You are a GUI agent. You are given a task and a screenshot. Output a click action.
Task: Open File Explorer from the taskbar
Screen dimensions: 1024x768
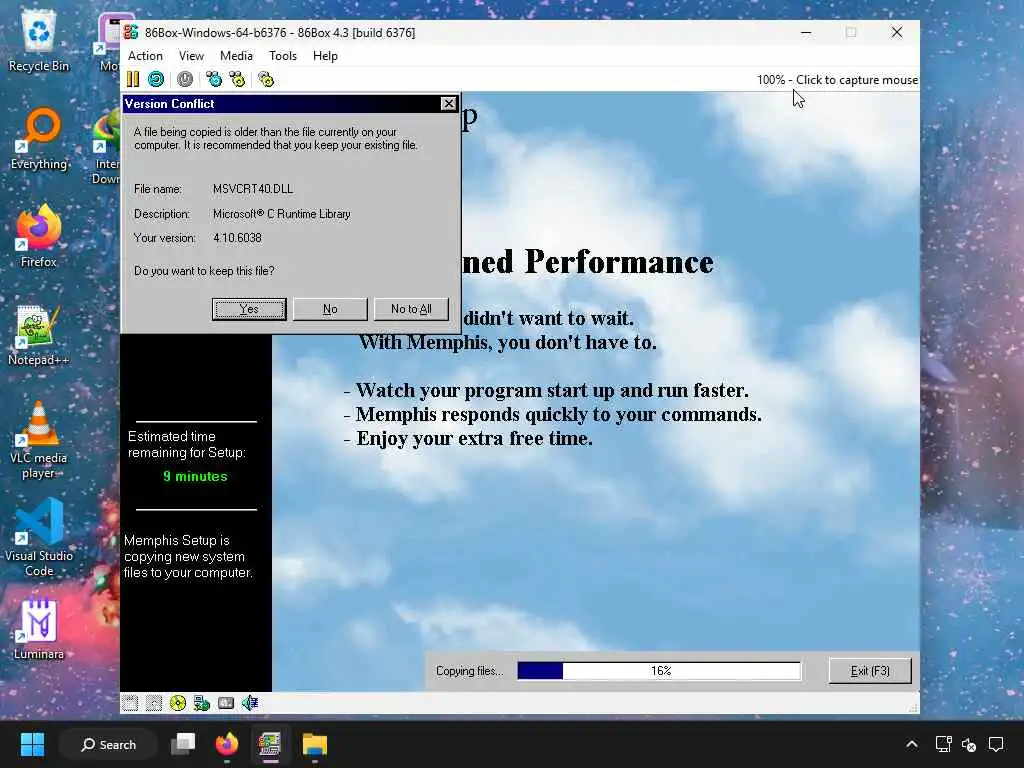(x=315, y=744)
